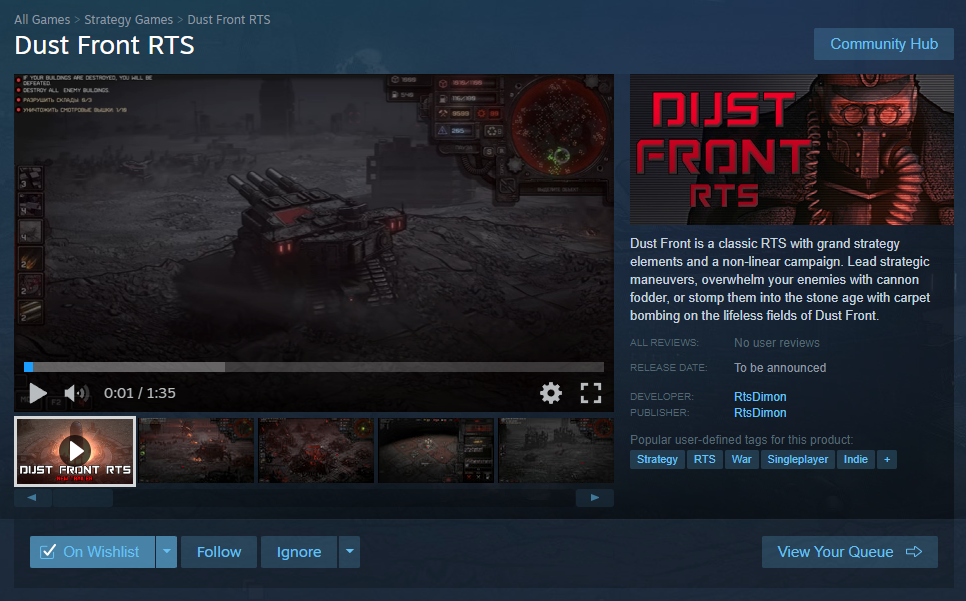Select the Indie tag

point(855,459)
